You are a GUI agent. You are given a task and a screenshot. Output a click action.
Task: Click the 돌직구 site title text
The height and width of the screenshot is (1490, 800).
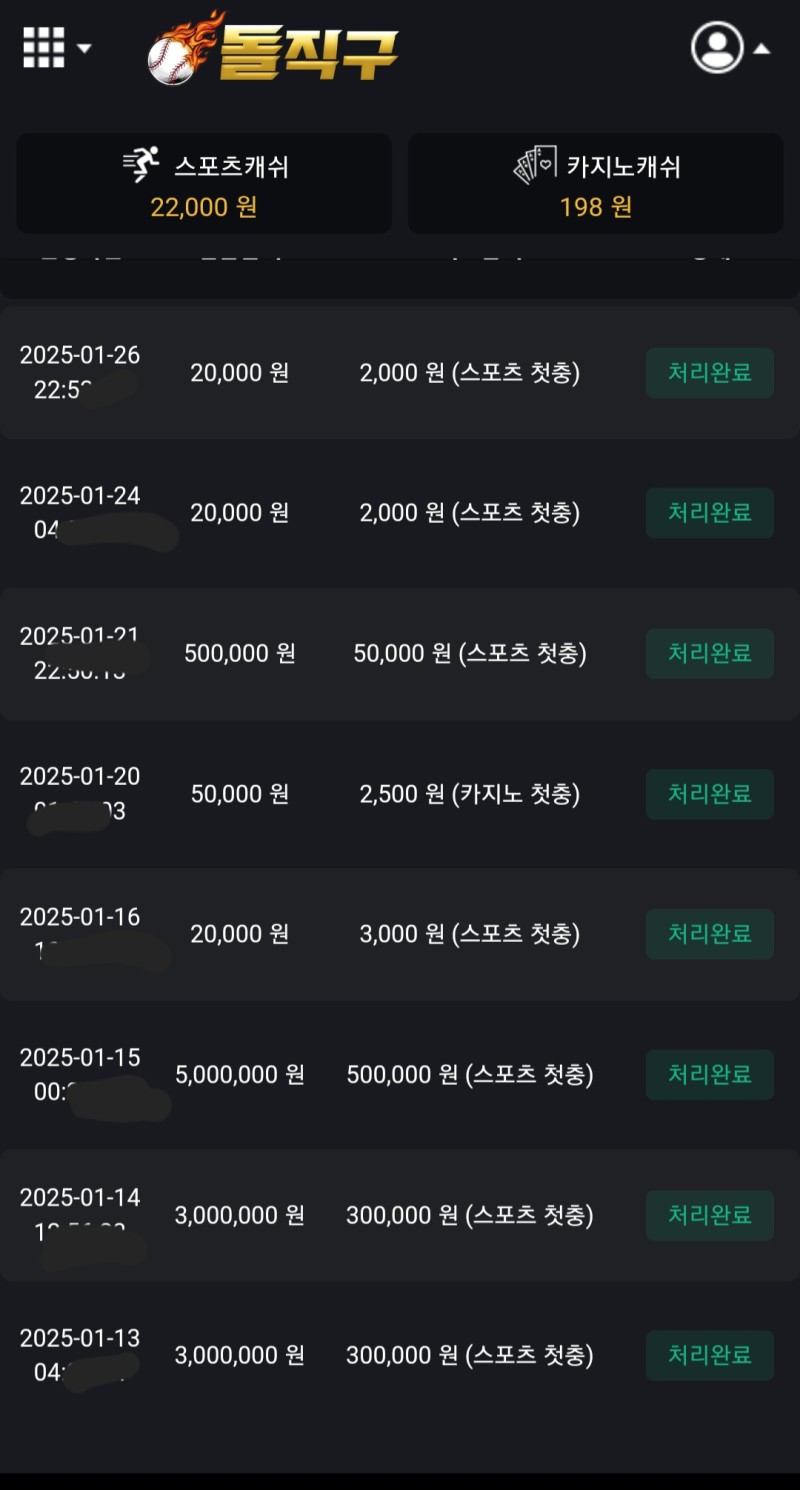(x=308, y=50)
